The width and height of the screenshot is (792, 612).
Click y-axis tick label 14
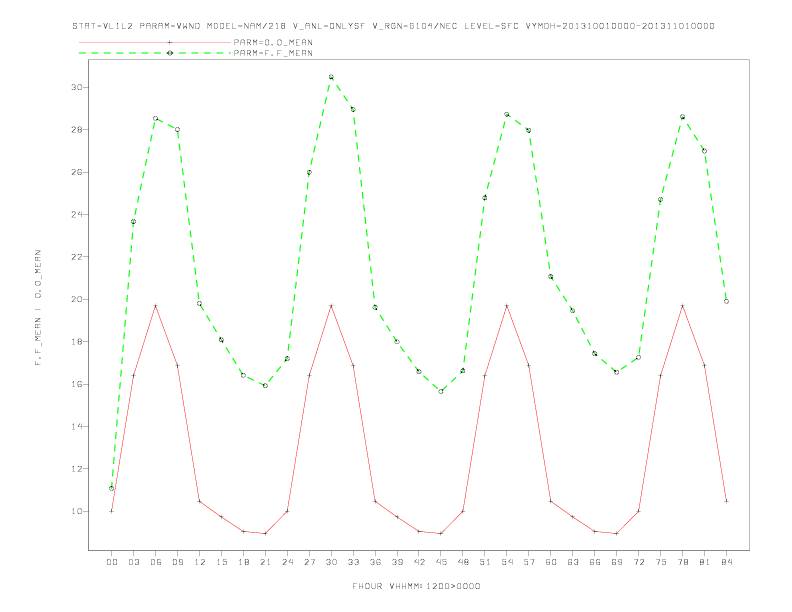pyautogui.click(x=76, y=427)
